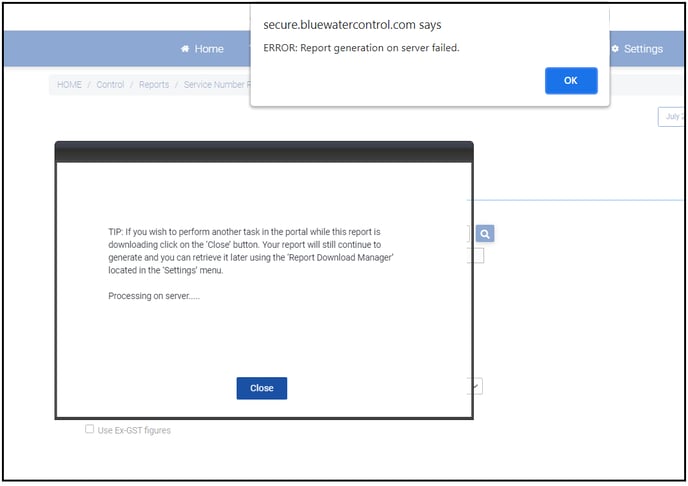The width and height of the screenshot is (688, 486).
Task: Click the Service Number breadcrumb item
Action: coord(215,85)
